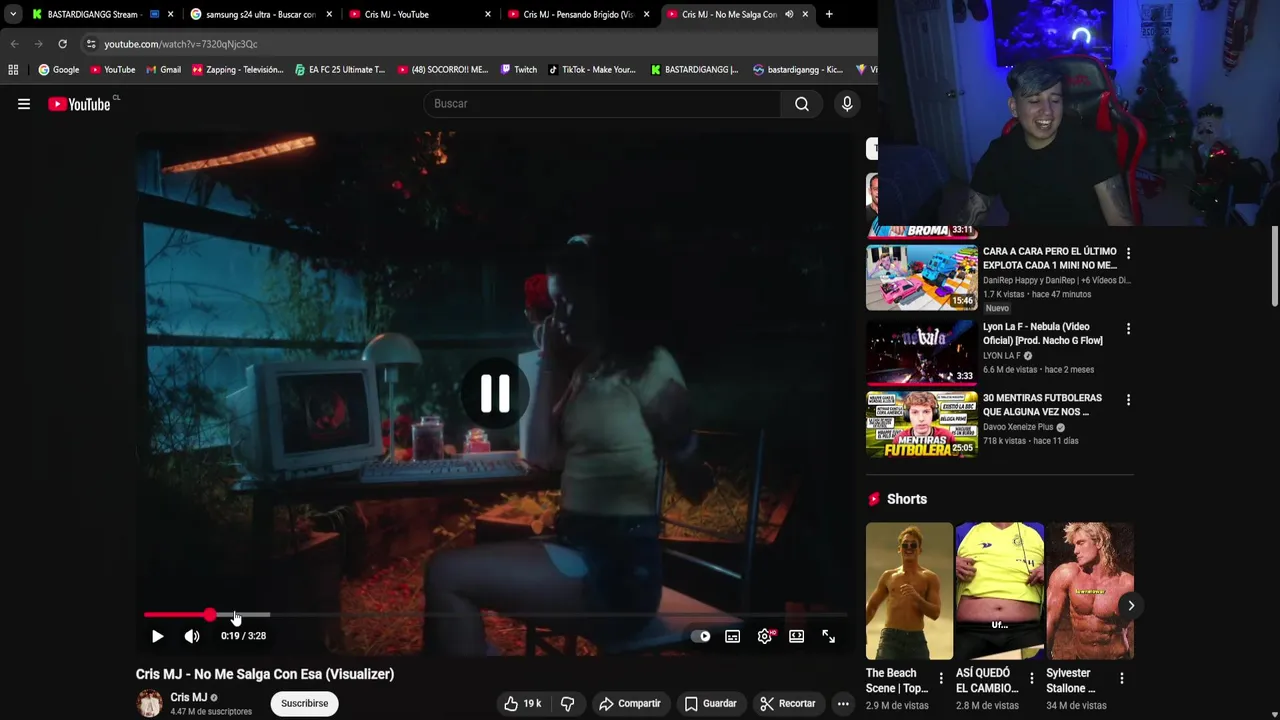Open 30 MENTIRAS FUTBOLERAS thumbnail
Viewport: 1280px width, 720px height.
pos(922,424)
